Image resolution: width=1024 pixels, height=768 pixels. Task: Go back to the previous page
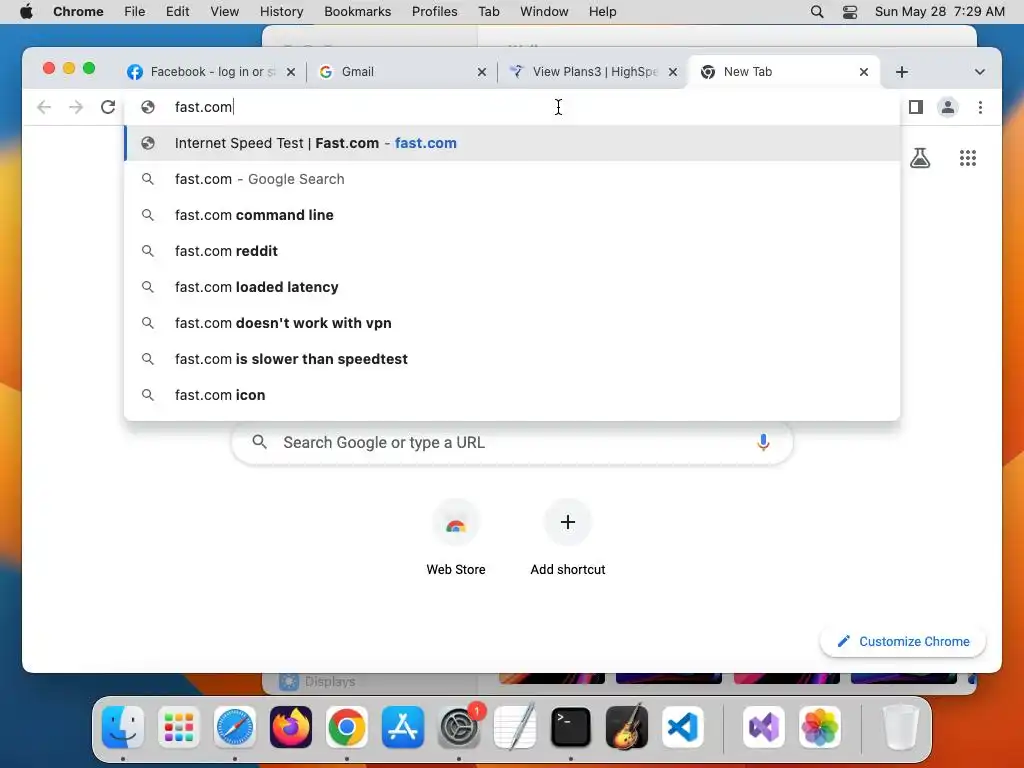44,107
